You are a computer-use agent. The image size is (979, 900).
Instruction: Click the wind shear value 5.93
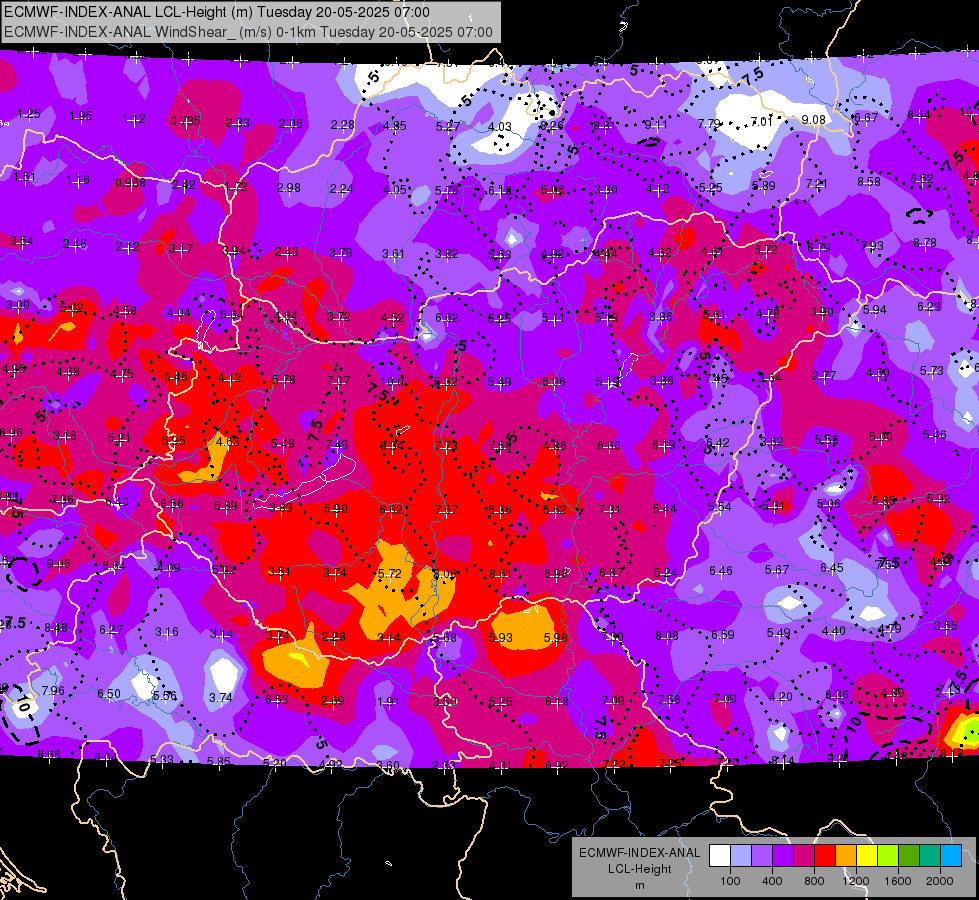pyautogui.click(x=501, y=638)
